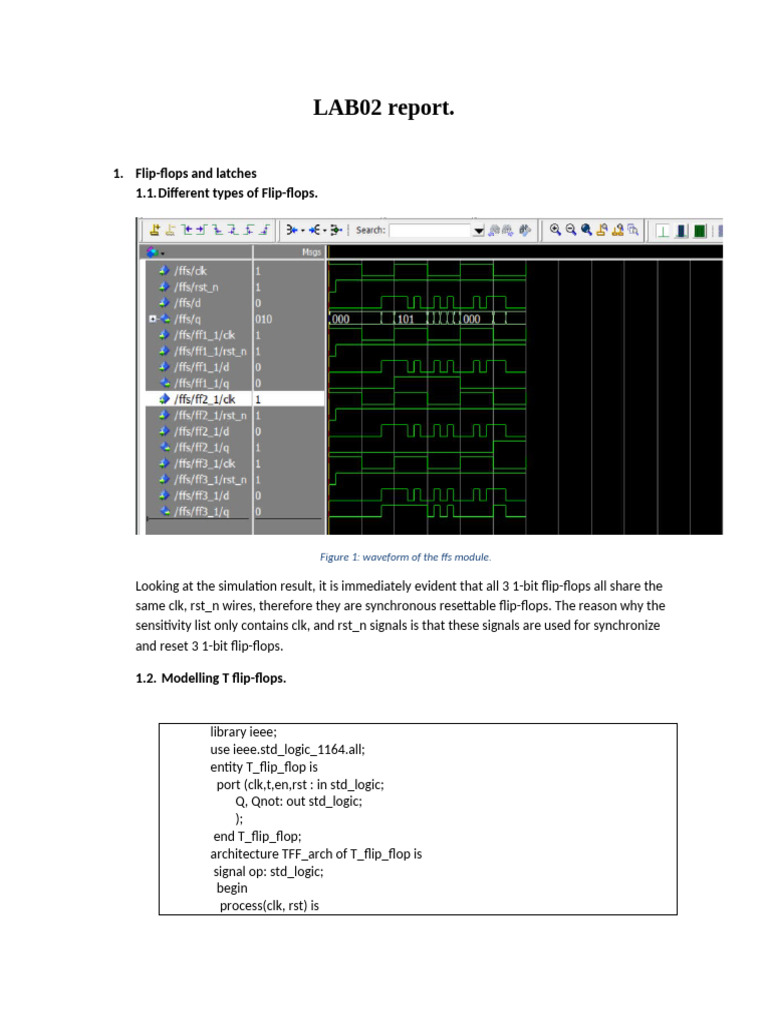The image size is (768, 1024).
Task: Click the 101 value in the waveform
Action: click(x=406, y=319)
